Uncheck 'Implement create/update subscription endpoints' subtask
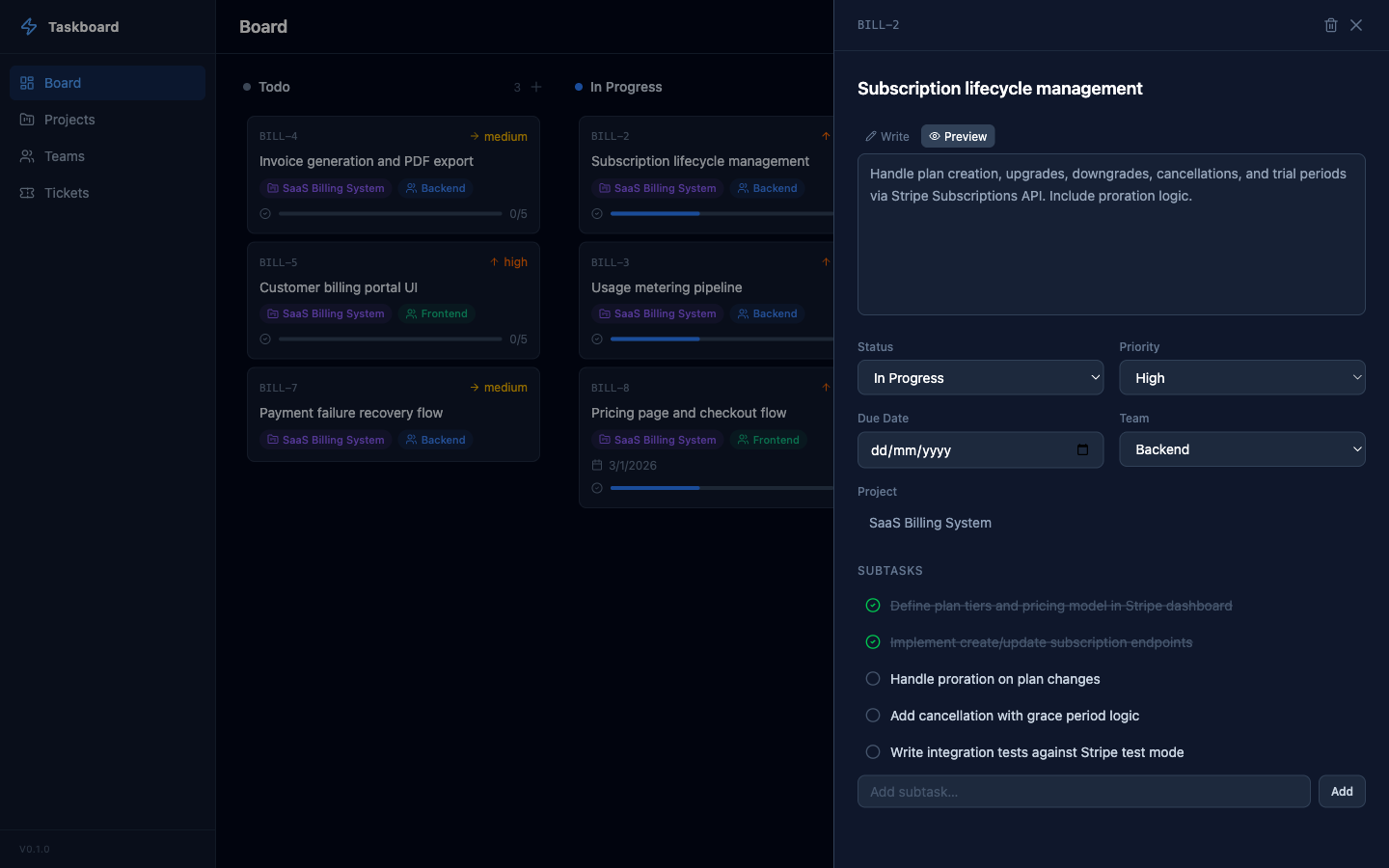Screen dimensions: 1389x868 click(873, 642)
